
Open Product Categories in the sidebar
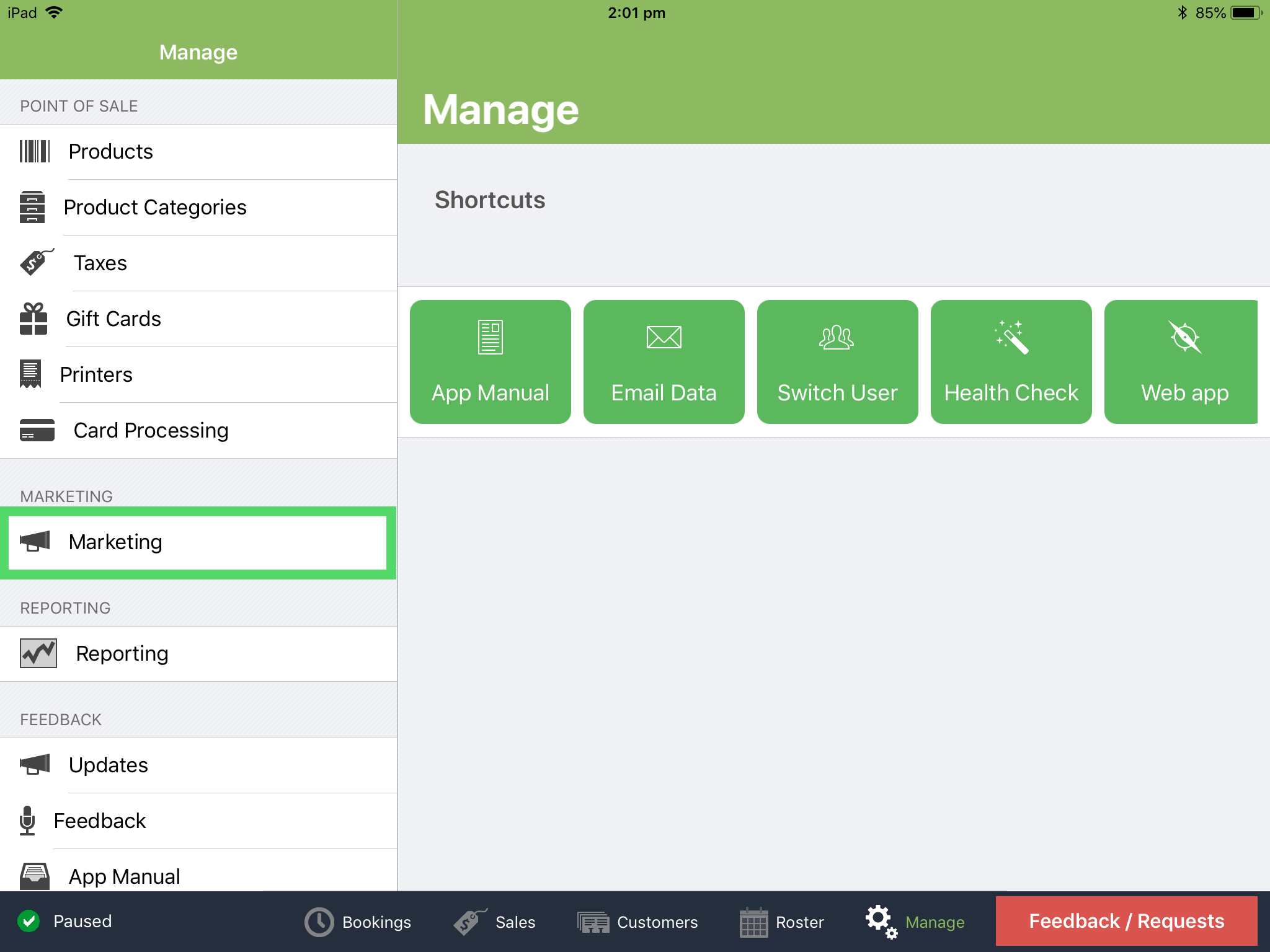(x=198, y=208)
